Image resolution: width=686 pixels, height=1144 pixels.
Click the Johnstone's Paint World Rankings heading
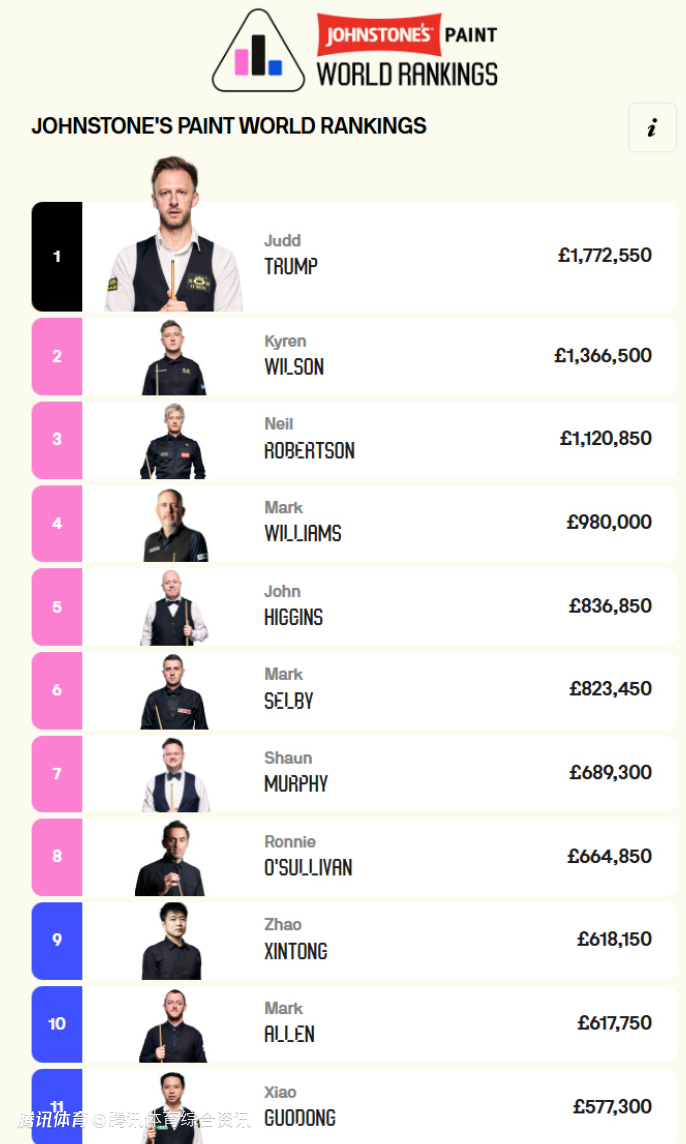click(x=229, y=126)
